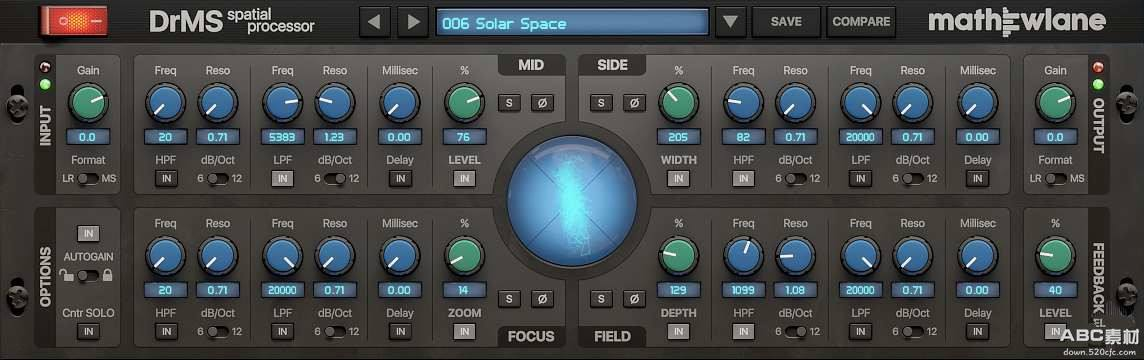The height and width of the screenshot is (360, 1144).
Task: Go to next preset with right arrow
Action: pyautogui.click(x=413, y=22)
